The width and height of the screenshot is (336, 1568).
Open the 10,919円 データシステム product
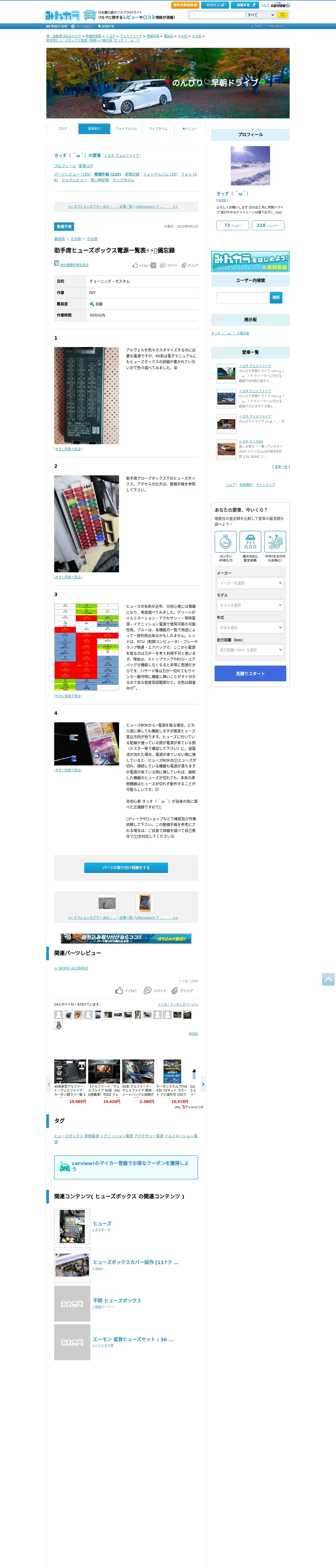coord(172,1081)
